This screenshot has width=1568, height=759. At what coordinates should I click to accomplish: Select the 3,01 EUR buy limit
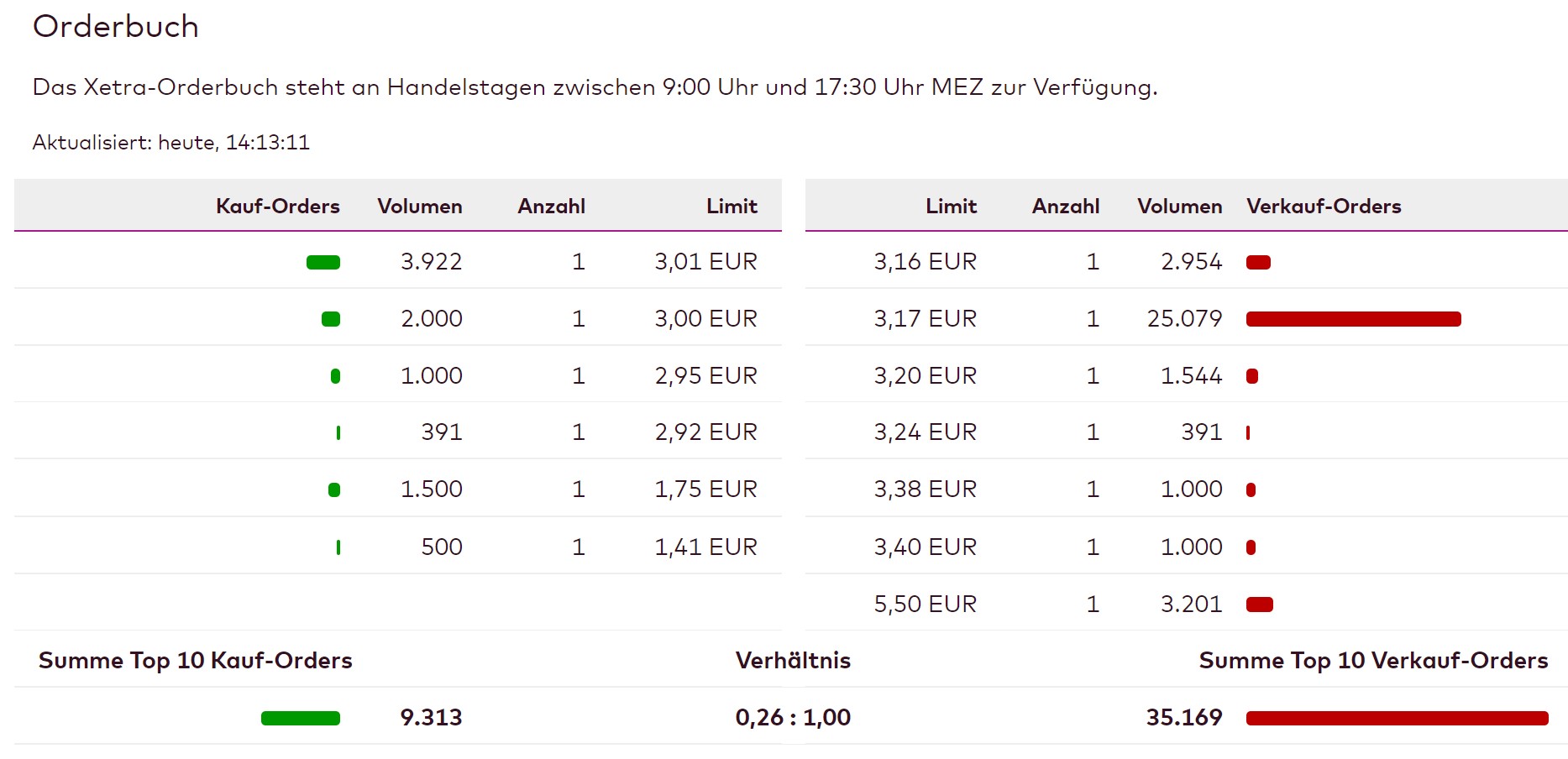click(705, 262)
